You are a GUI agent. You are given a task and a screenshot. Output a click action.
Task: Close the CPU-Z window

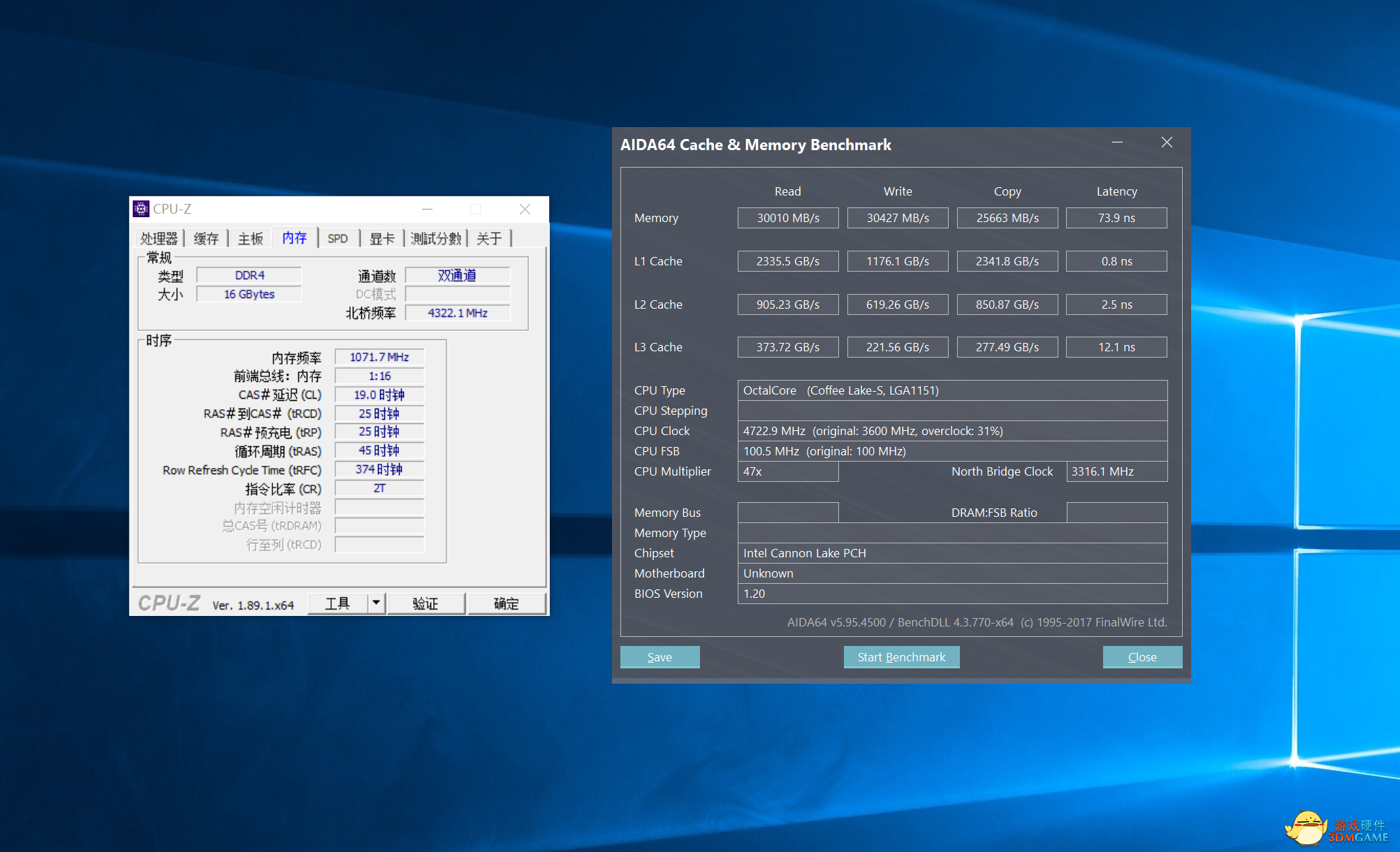tap(525, 209)
